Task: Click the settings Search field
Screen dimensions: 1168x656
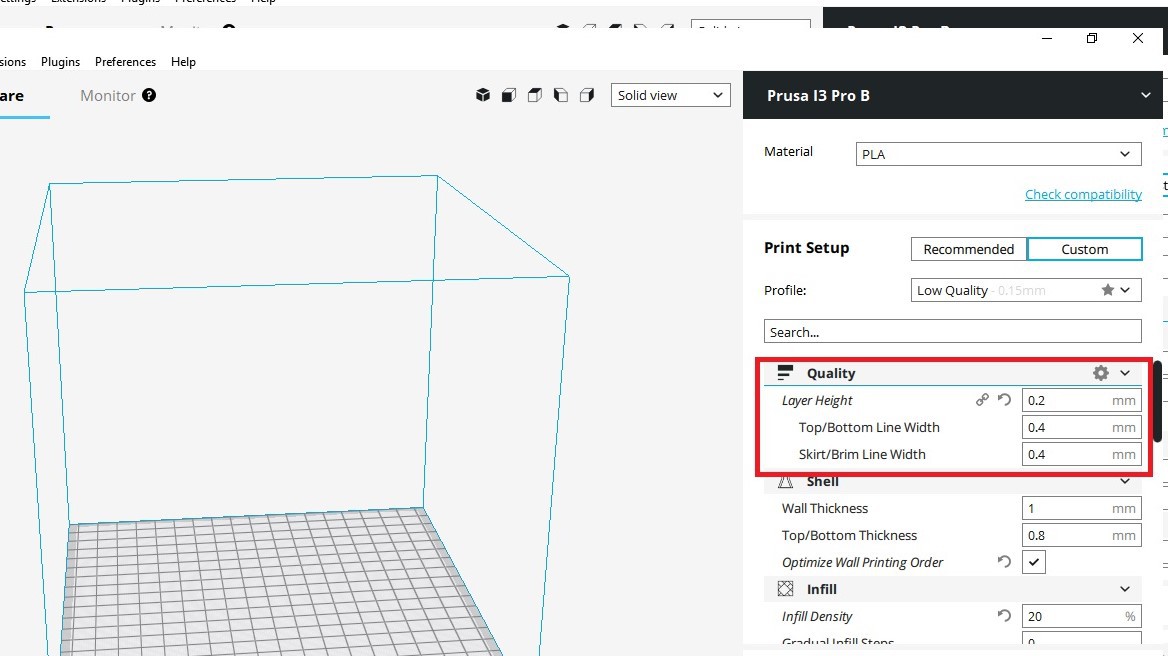Action: tap(952, 332)
